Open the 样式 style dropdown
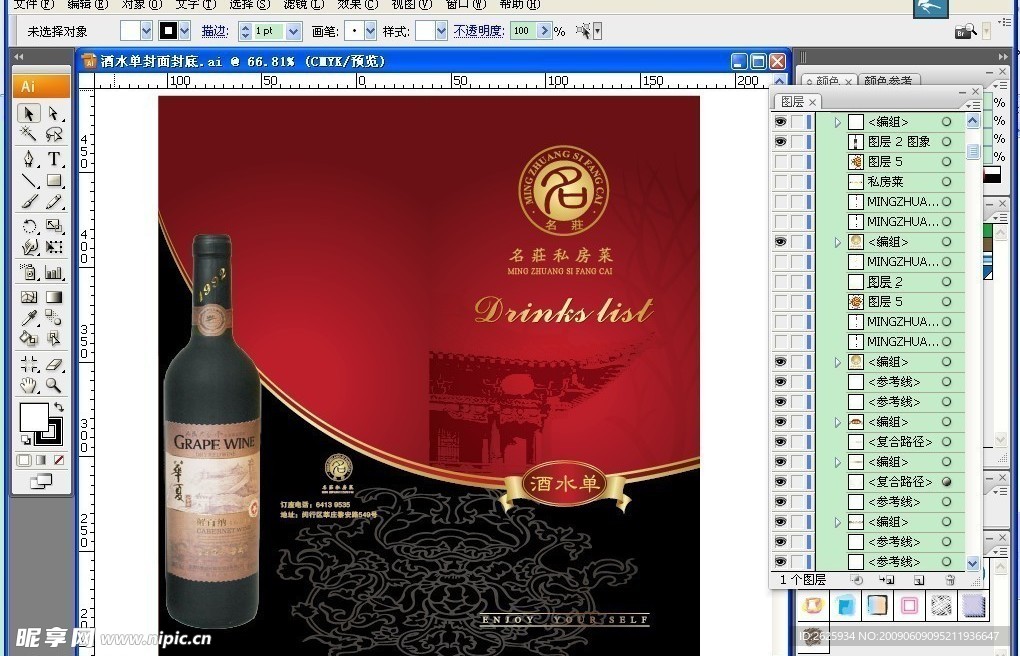The height and width of the screenshot is (656, 1020). point(442,31)
